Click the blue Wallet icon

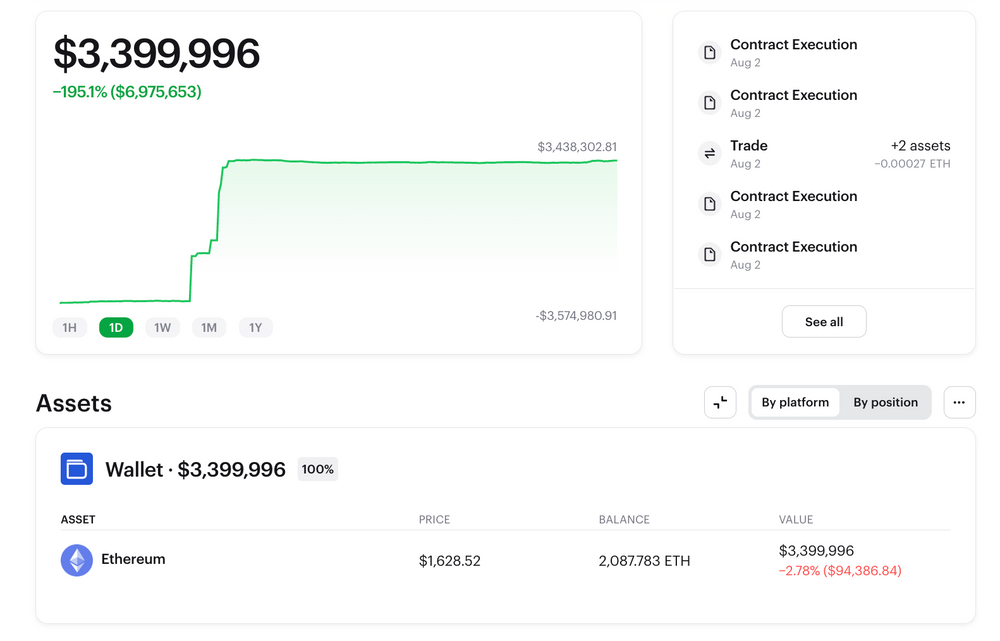point(77,469)
